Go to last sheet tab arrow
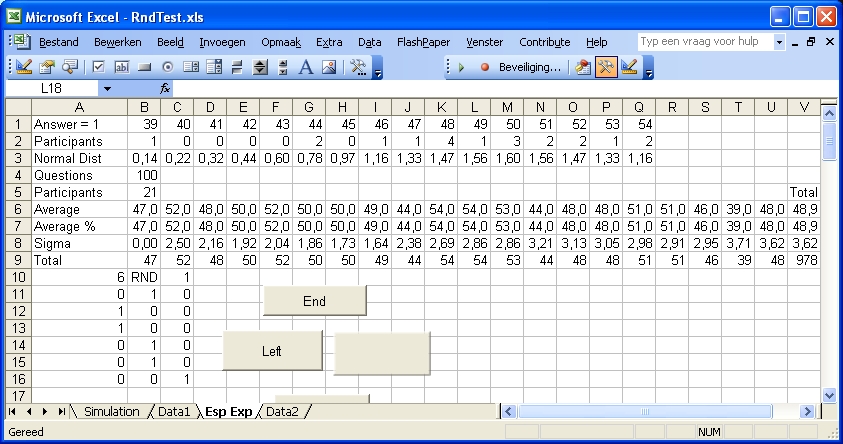 tap(61, 412)
